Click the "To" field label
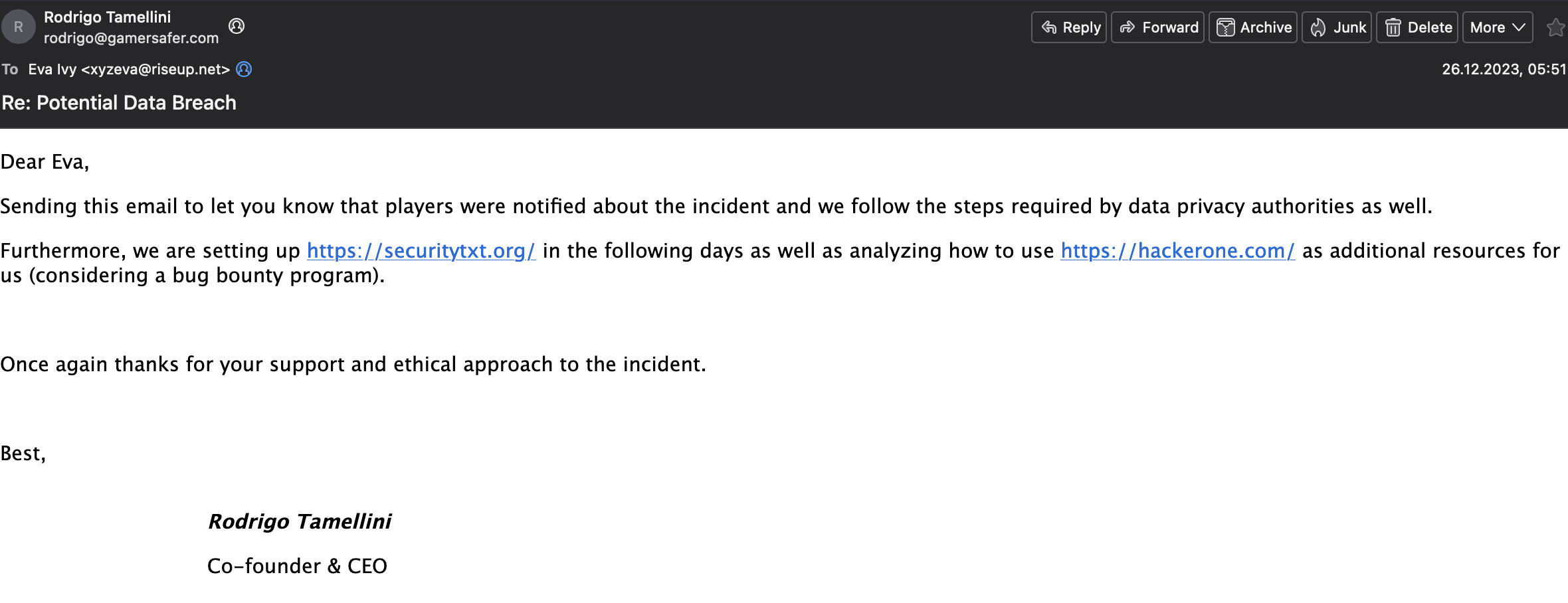1568x603 pixels. [x=10, y=69]
